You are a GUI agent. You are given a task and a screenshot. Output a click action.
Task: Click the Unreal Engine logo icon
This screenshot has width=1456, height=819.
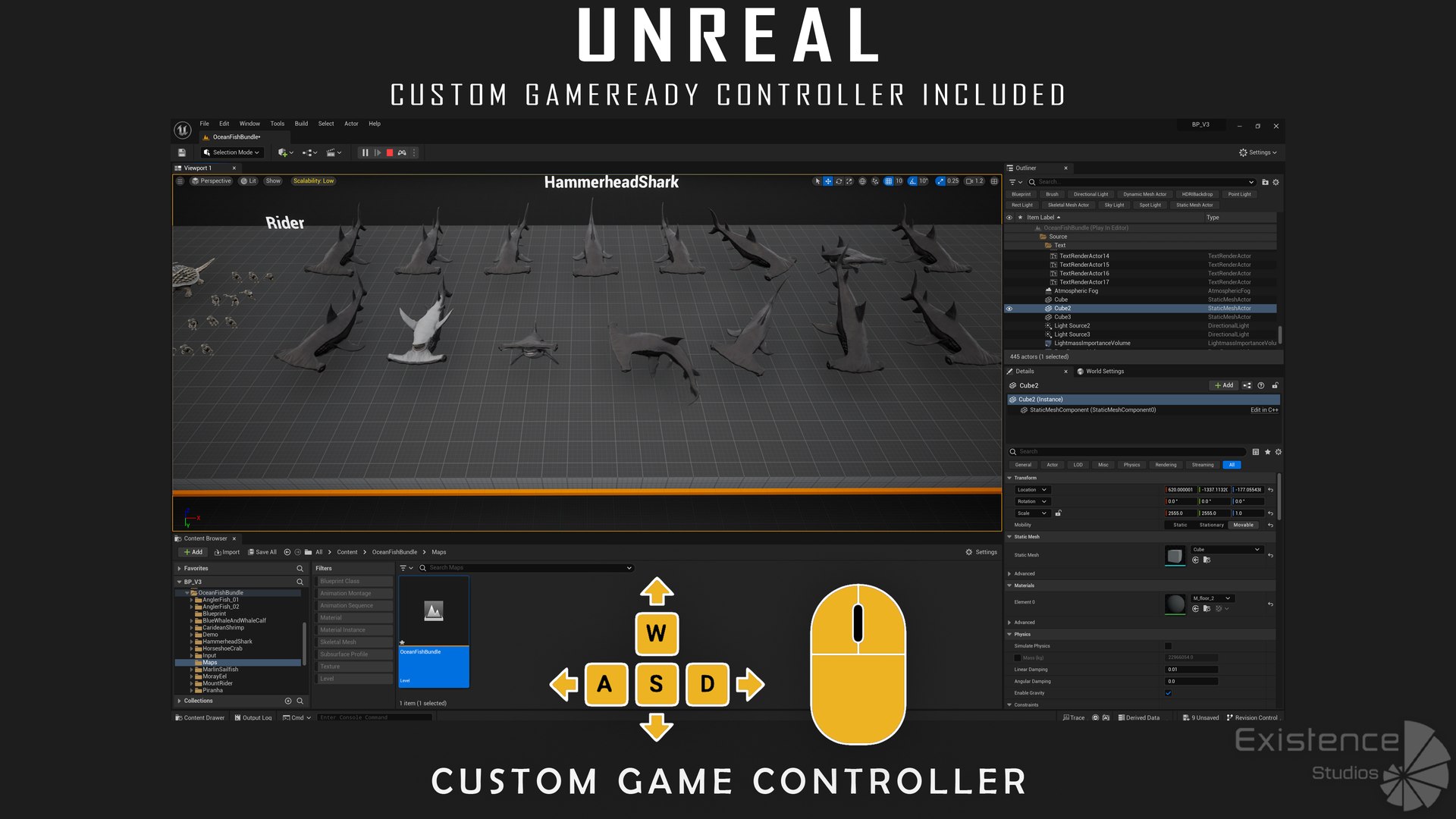point(183,130)
